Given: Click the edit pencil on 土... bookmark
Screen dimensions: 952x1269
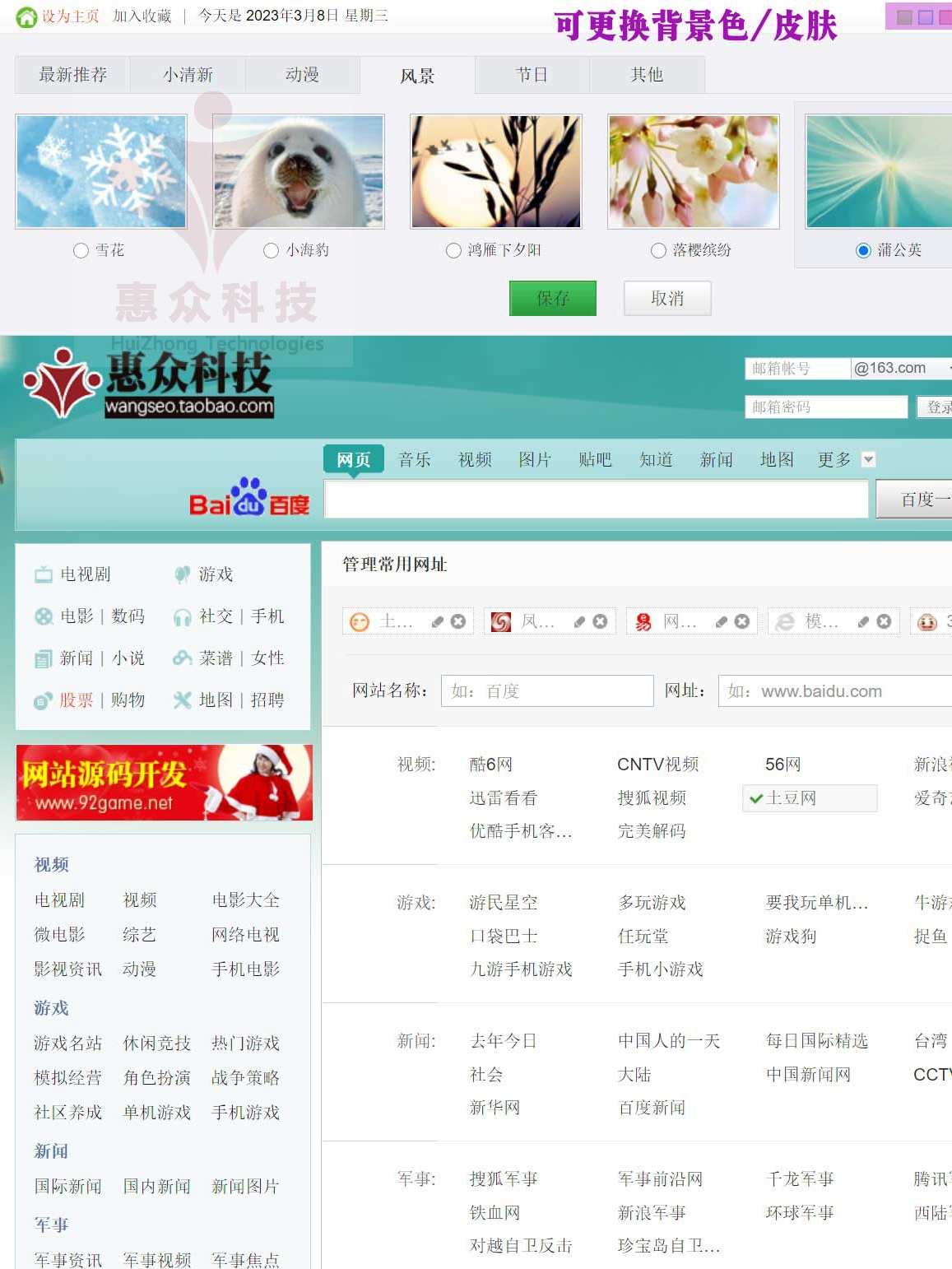Looking at the screenshot, I should pyautogui.click(x=438, y=622).
